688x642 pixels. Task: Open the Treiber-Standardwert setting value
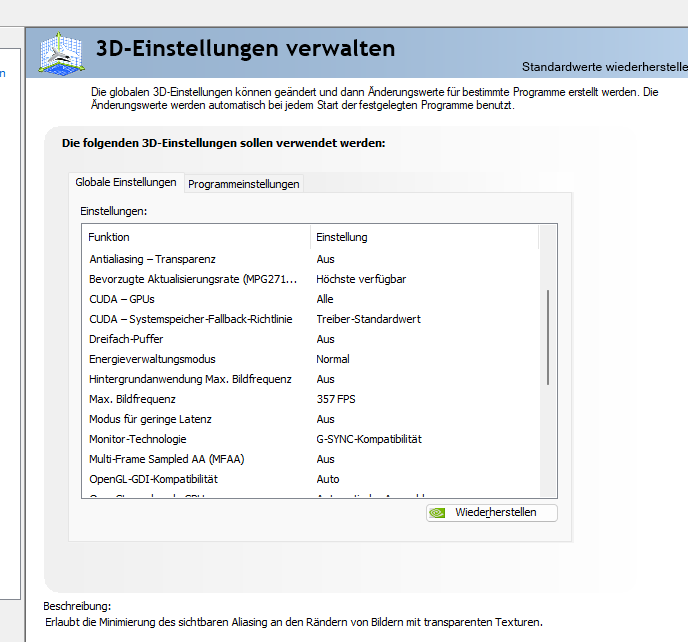click(369, 319)
